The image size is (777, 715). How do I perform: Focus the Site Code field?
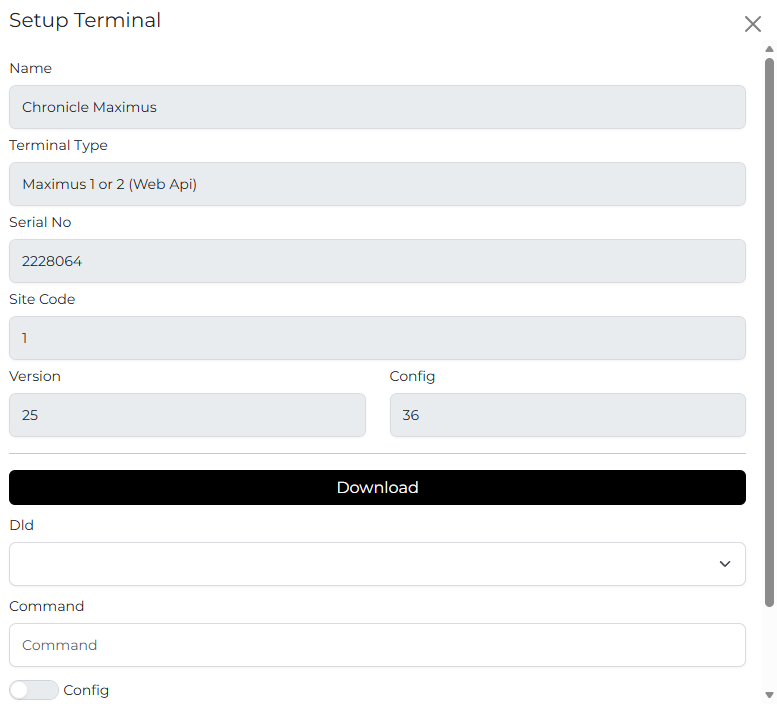[377, 338]
